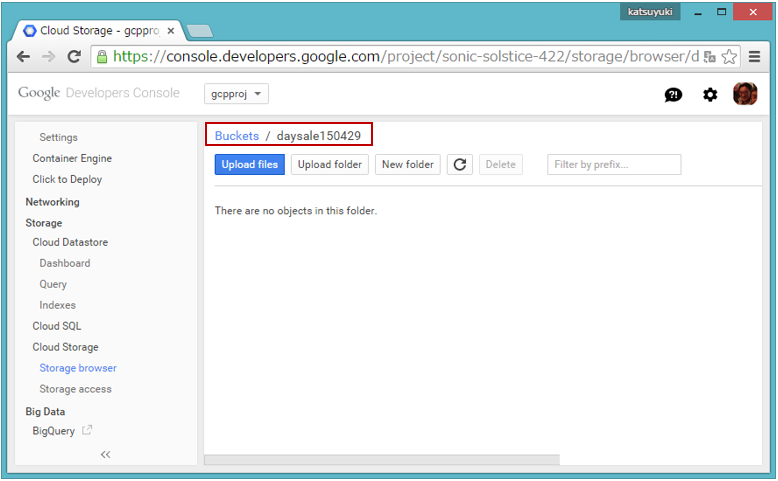Click the BigQuery external link icon
Viewport: 778px width, 481px height.
(87, 430)
